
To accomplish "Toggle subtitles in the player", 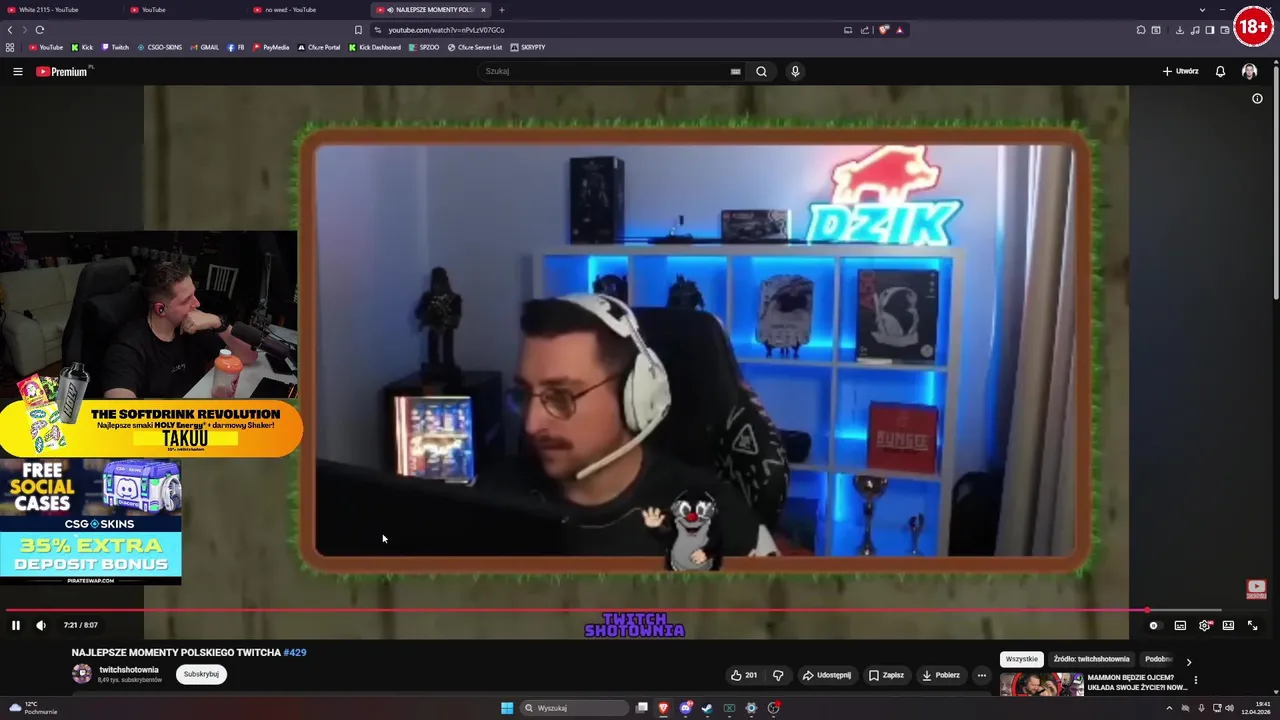I will 1180,625.
